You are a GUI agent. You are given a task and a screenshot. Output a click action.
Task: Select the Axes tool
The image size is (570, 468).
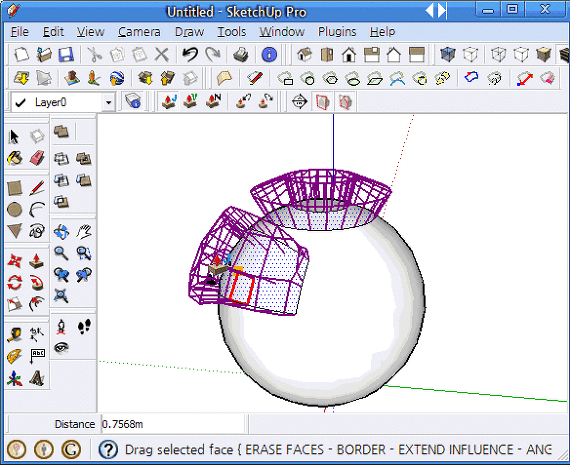15,378
